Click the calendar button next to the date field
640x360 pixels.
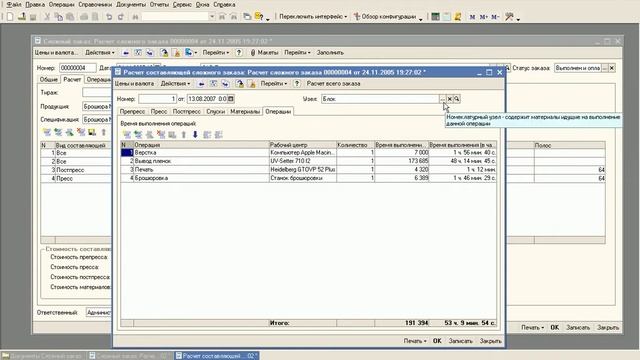[x=231, y=99]
